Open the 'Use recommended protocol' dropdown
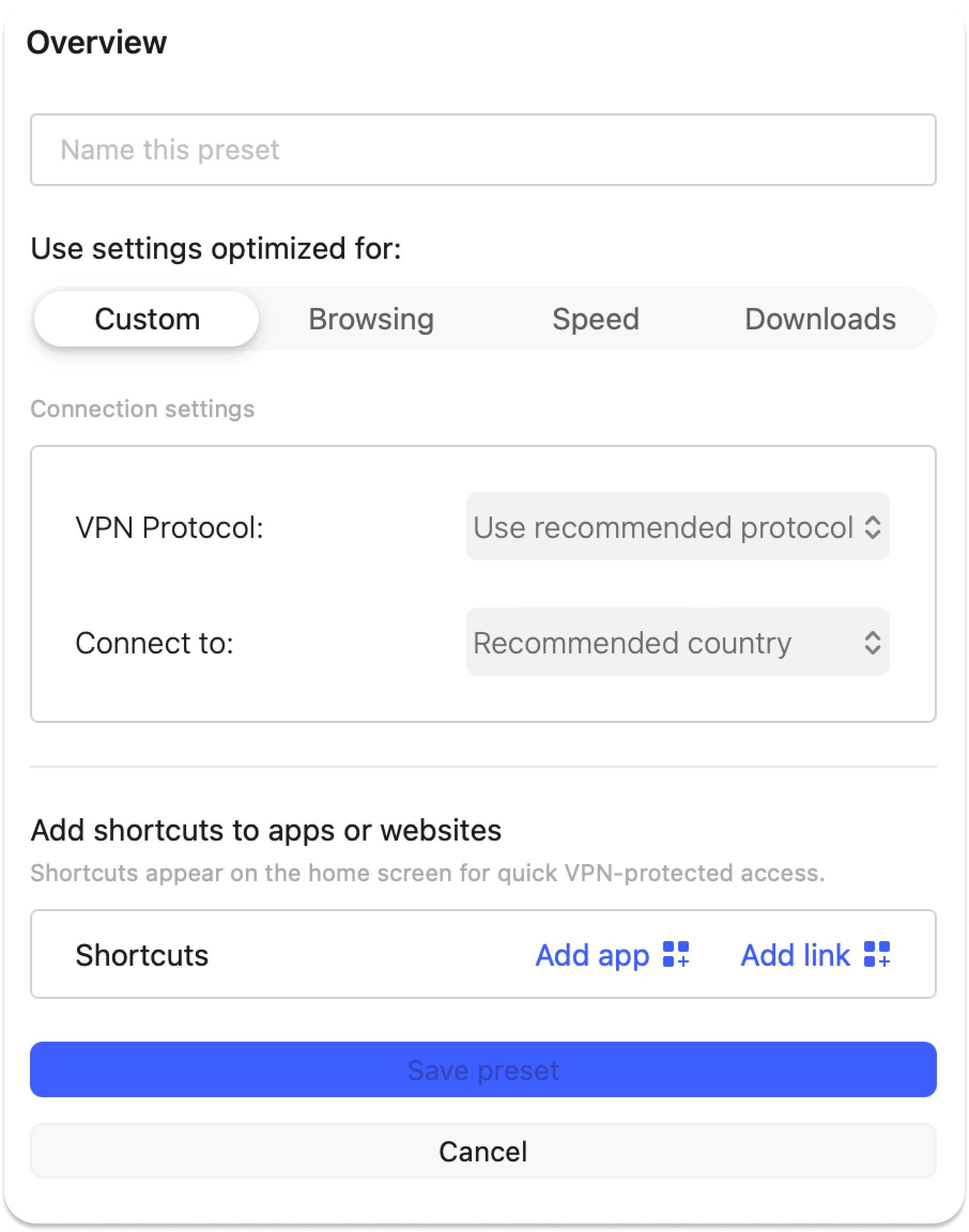The width and height of the screenshot is (969, 1232). click(663, 527)
